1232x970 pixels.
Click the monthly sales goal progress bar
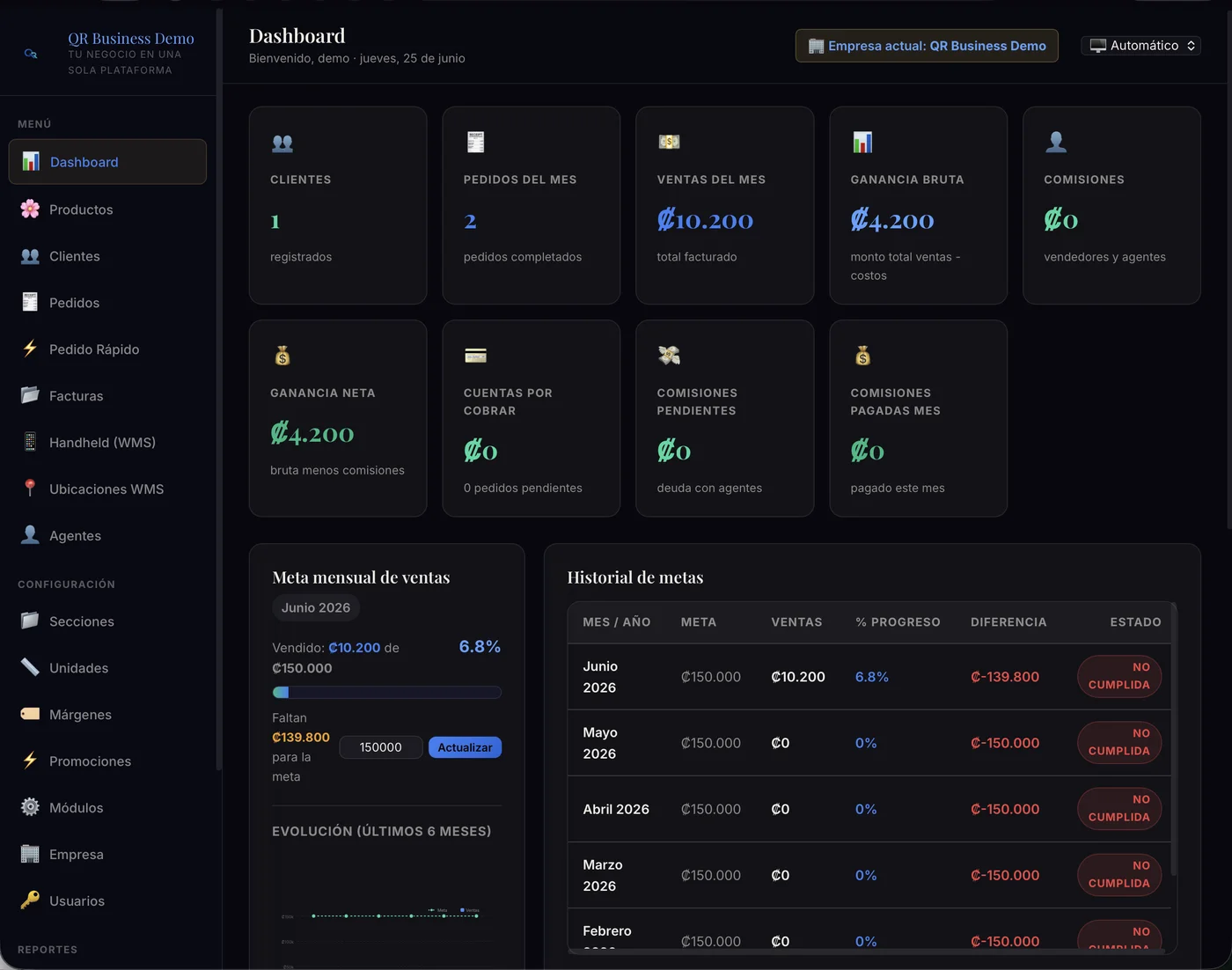(x=387, y=693)
